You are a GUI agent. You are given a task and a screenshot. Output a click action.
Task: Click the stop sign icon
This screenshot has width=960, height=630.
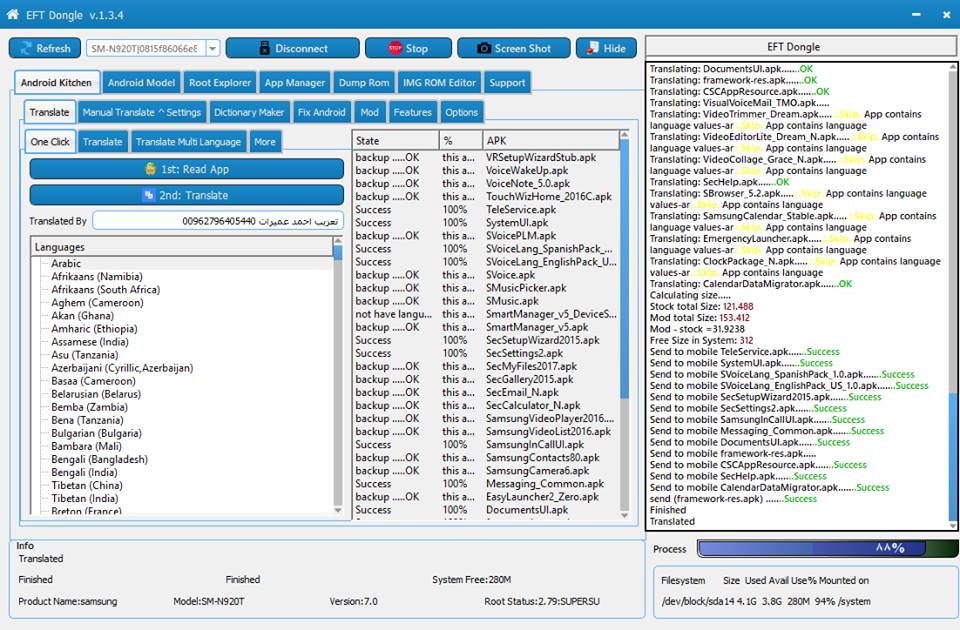(x=395, y=48)
